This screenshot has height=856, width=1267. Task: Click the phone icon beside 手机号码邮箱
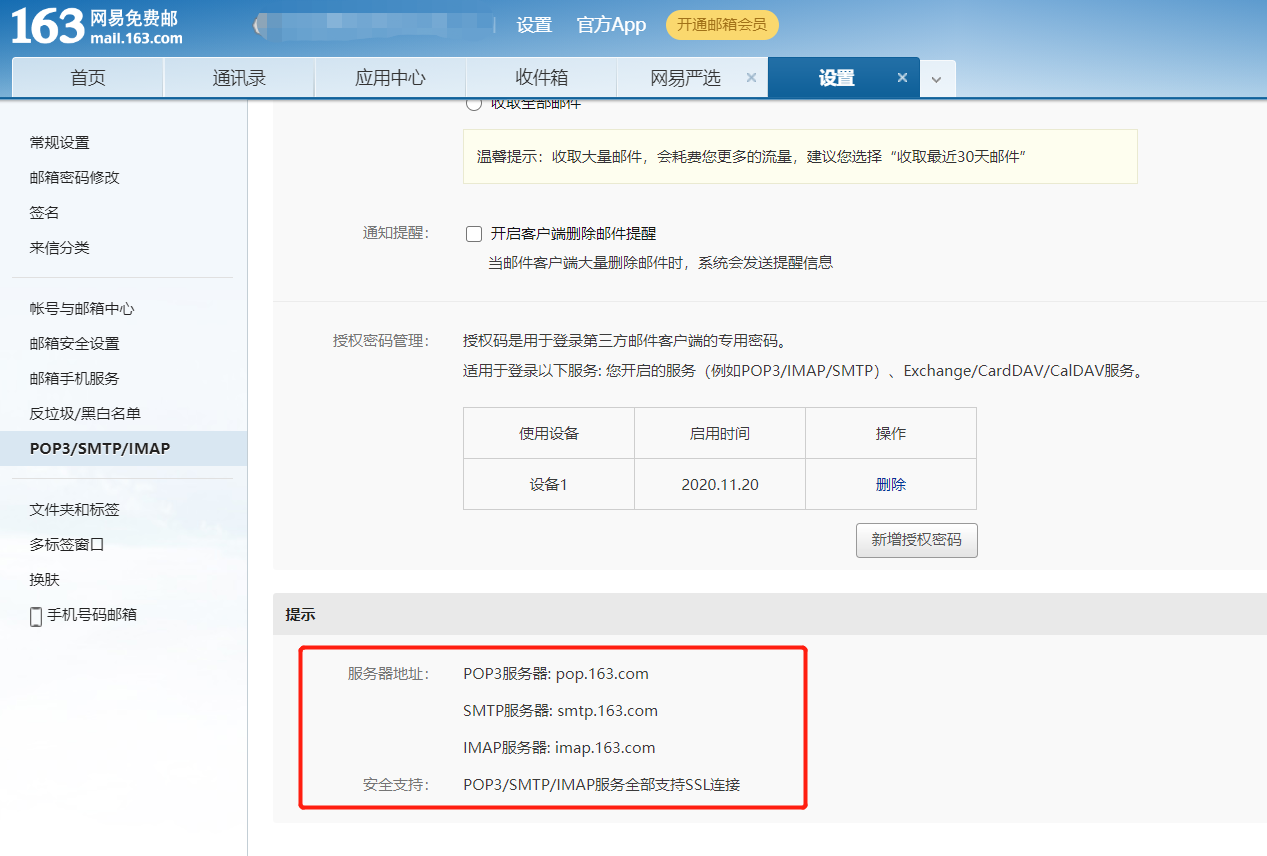click(36, 616)
